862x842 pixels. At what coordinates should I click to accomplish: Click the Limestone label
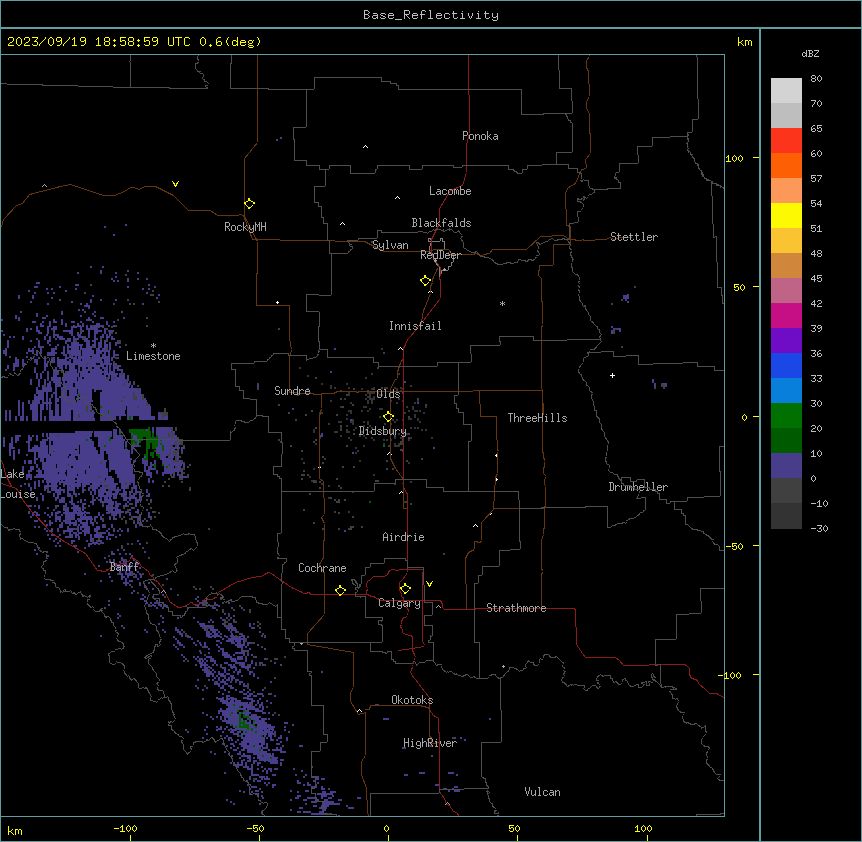click(x=153, y=356)
